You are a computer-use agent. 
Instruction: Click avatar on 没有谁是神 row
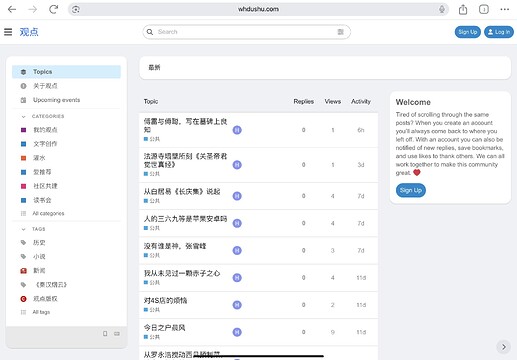(237, 250)
